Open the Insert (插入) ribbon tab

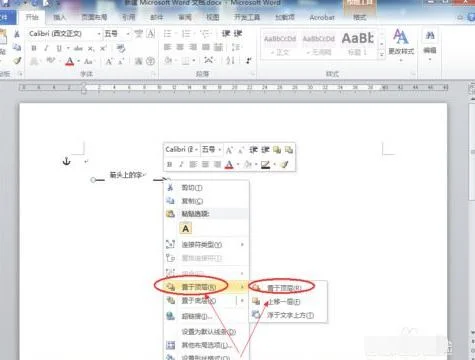60,17
